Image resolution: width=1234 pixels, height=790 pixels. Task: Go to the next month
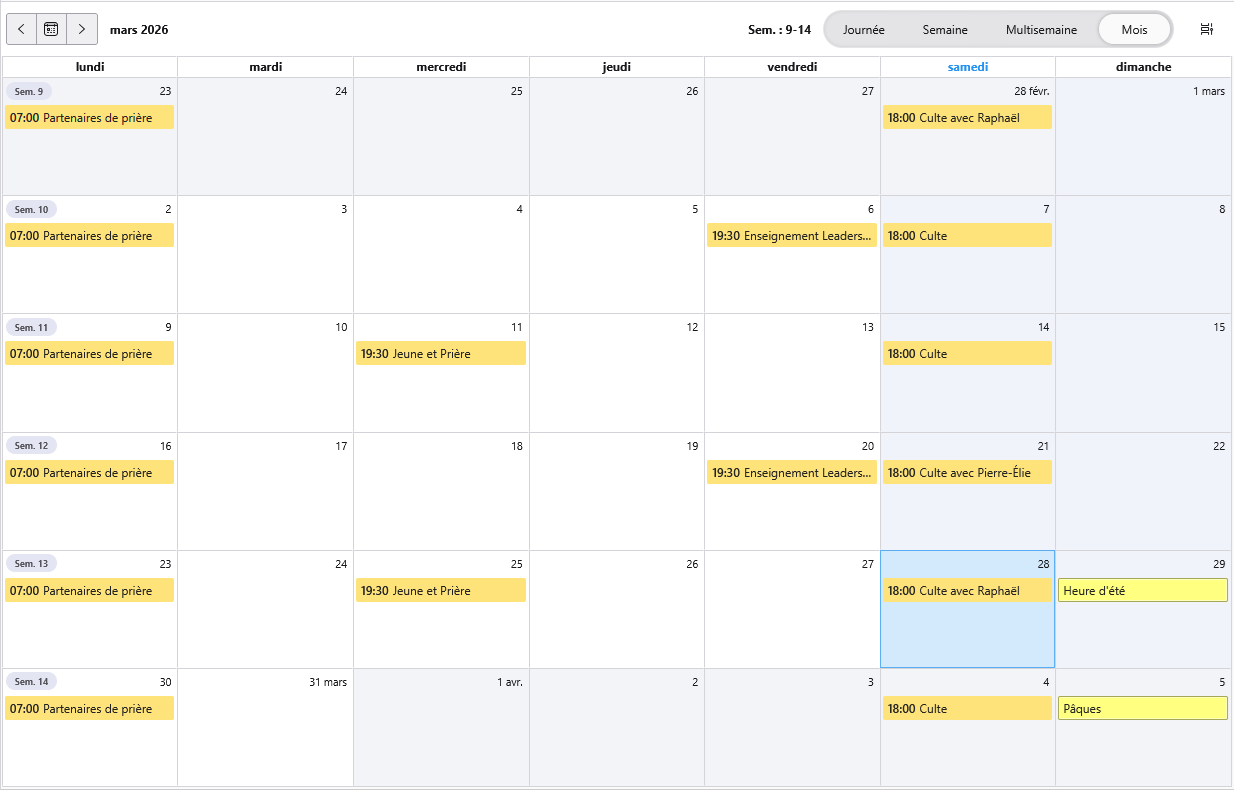[x=82, y=29]
